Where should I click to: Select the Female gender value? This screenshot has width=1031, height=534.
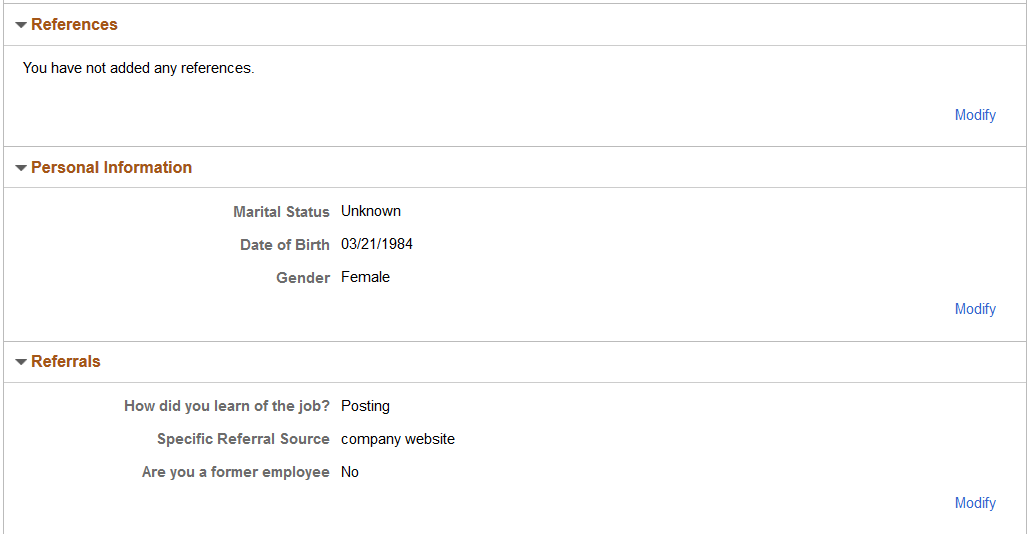366,278
